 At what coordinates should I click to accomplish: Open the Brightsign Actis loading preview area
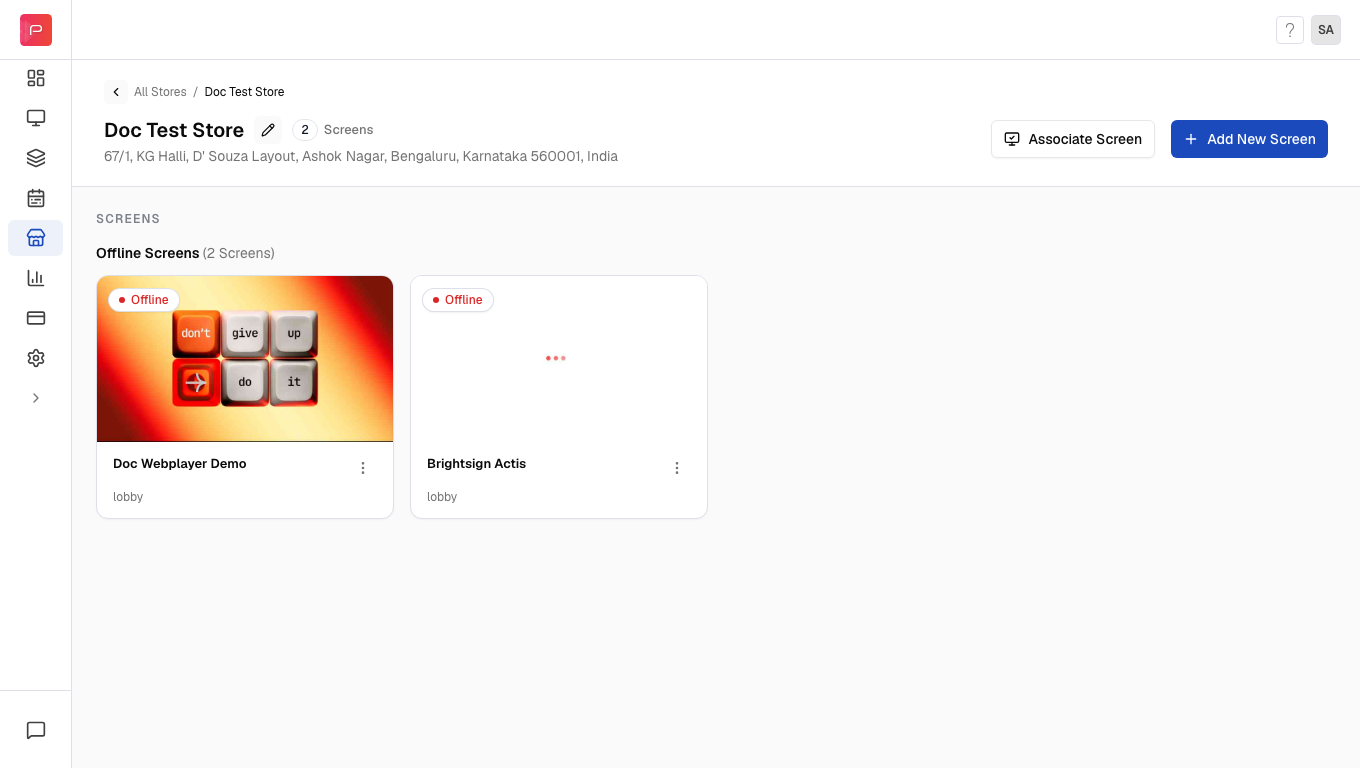[x=559, y=359]
